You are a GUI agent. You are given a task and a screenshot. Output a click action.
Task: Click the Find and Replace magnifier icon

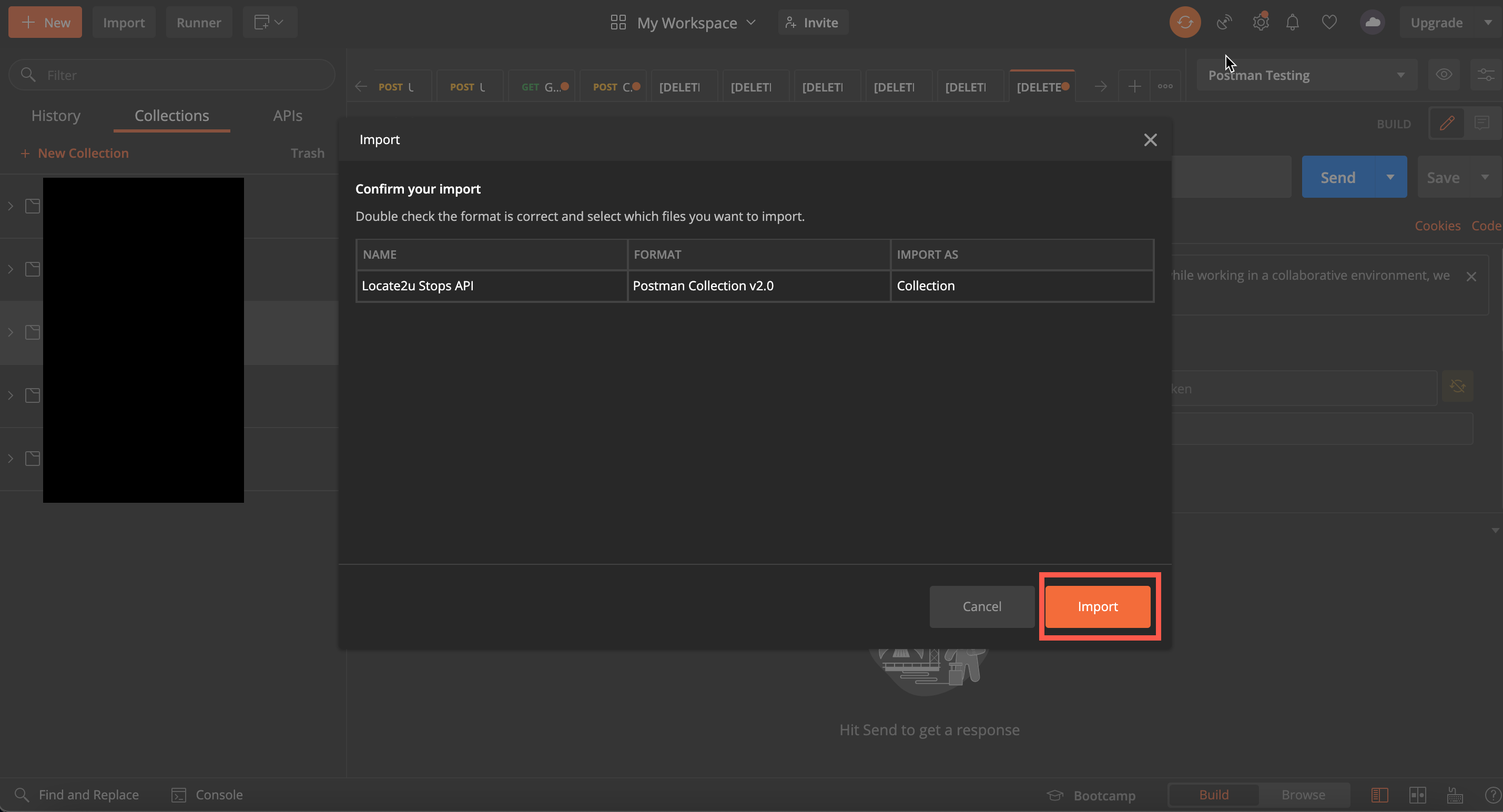point(22,795)
